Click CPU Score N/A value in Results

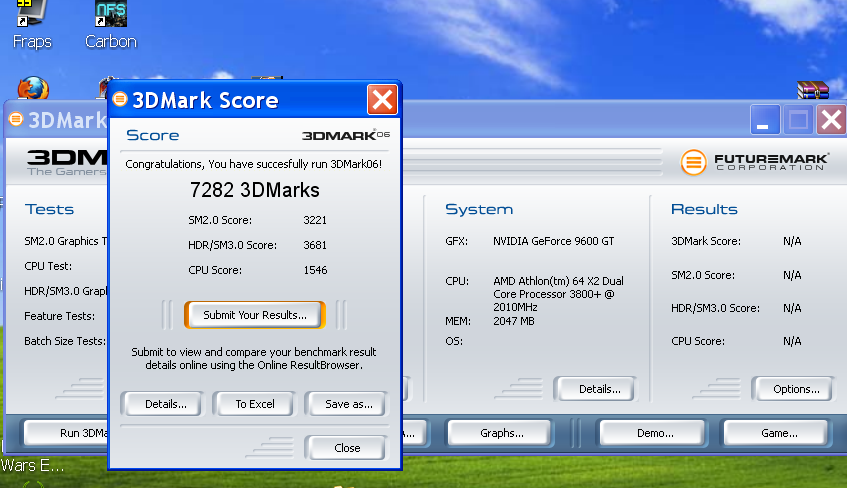pos(792,341)
